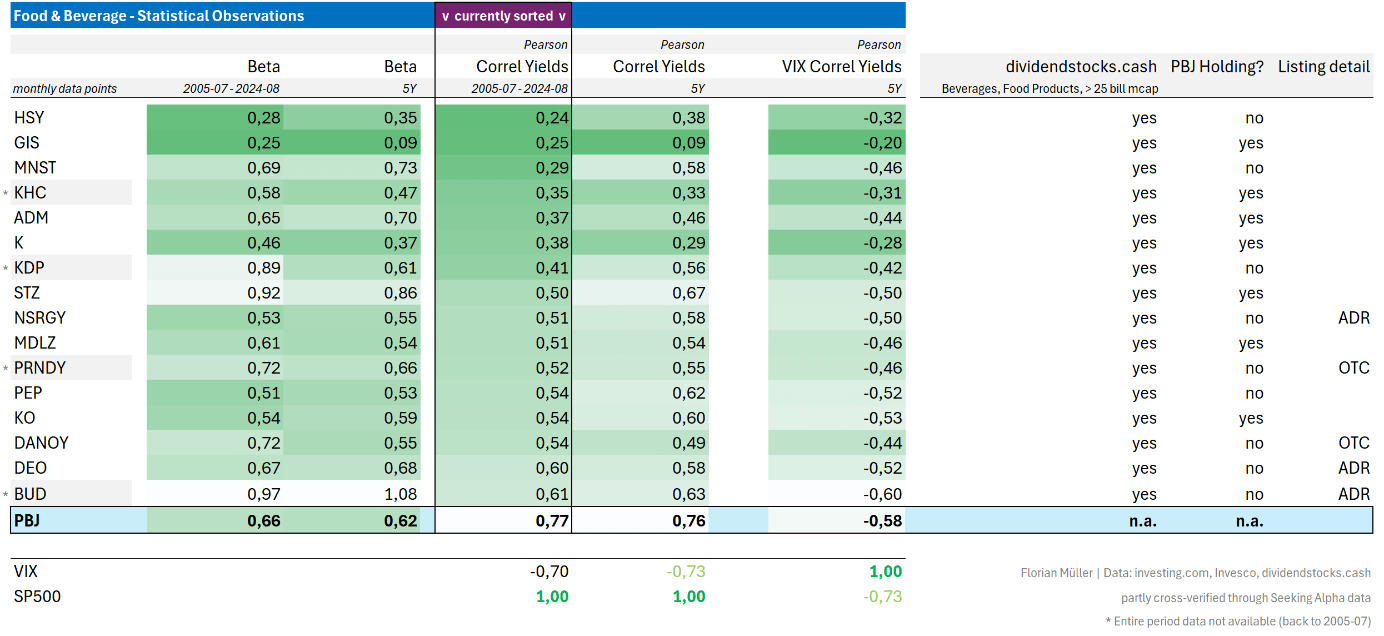Select HSY long-term Beta value 0,28
Viewport: 1384px width, 636px height.
point(264,118)
